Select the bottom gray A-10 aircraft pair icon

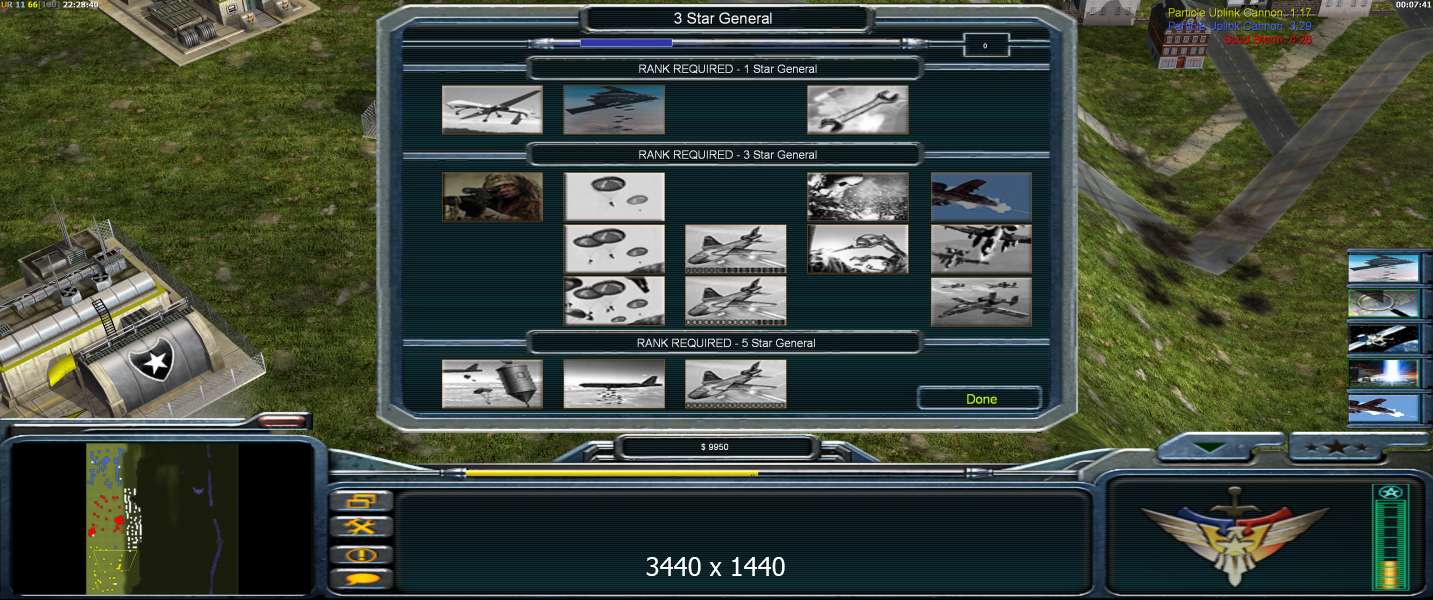point(981,301)
